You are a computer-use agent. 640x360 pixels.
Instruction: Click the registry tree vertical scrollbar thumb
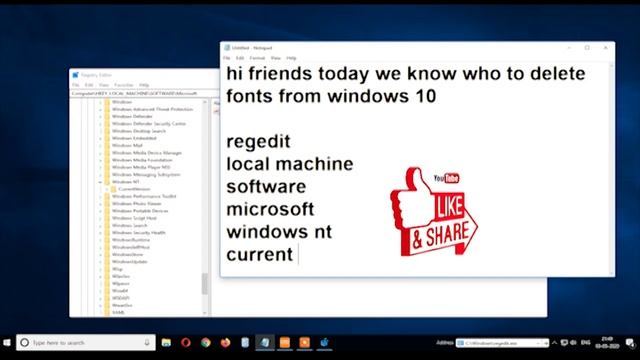pyautogui.click(x=205, y=284)
